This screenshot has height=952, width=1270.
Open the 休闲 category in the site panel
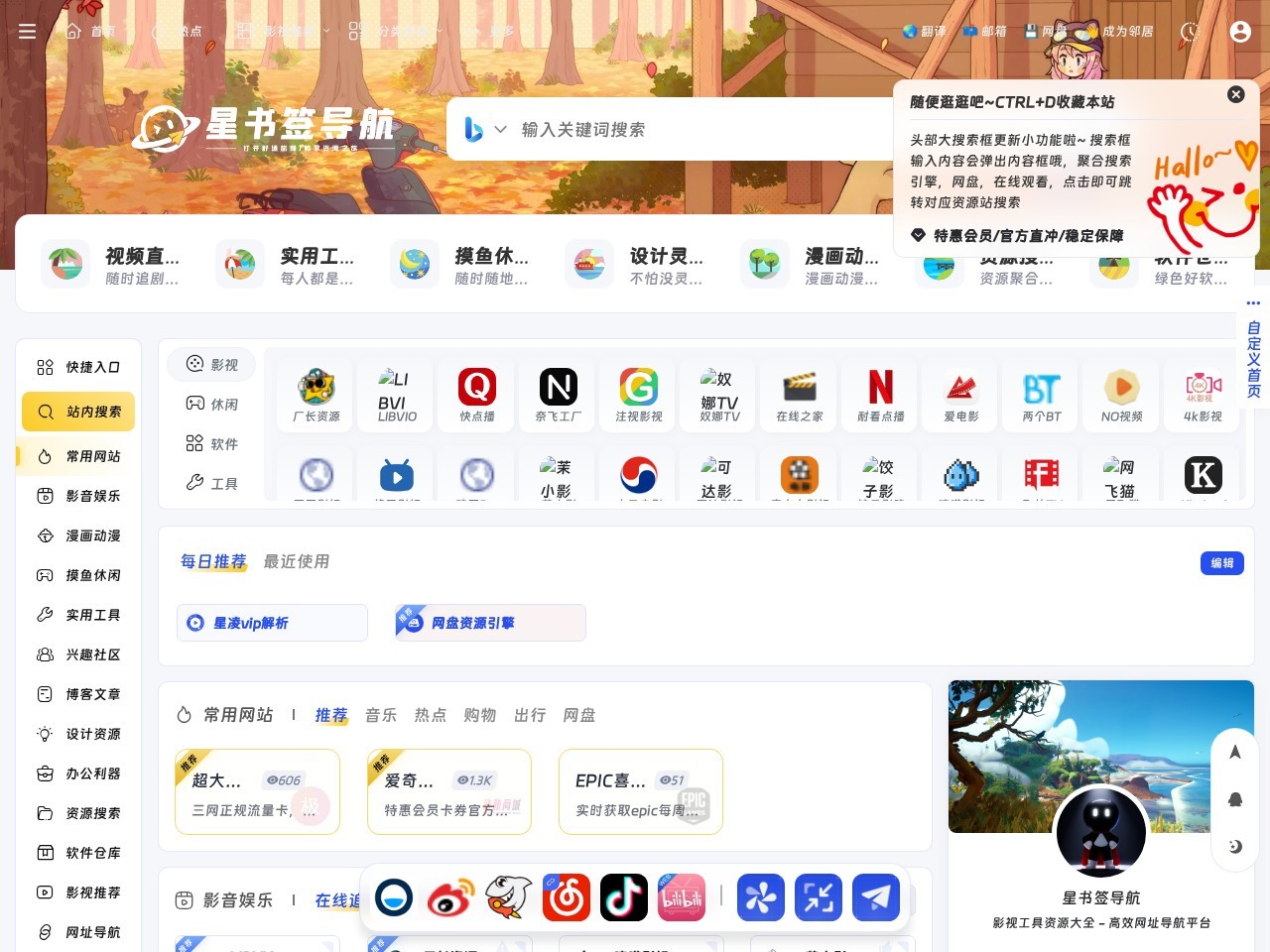211,404
